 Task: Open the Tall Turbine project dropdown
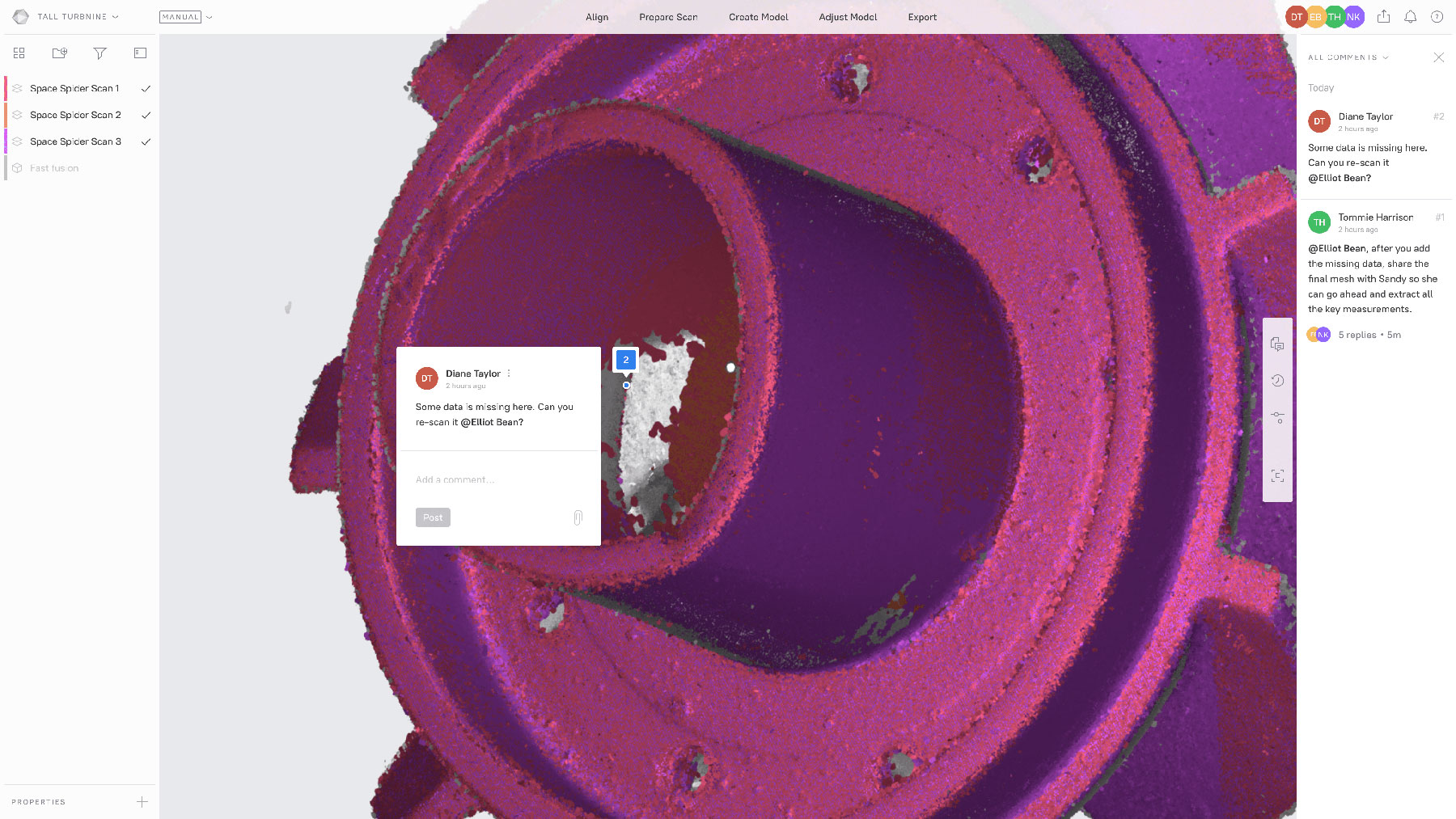pyautogui.click(x=78, y=16)
